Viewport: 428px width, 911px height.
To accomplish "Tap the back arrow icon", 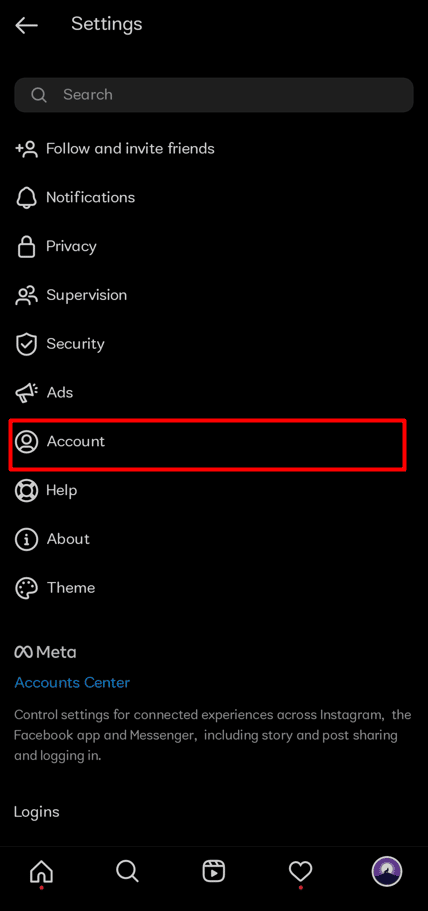I will pyautogui.click(x=26, y=25).
